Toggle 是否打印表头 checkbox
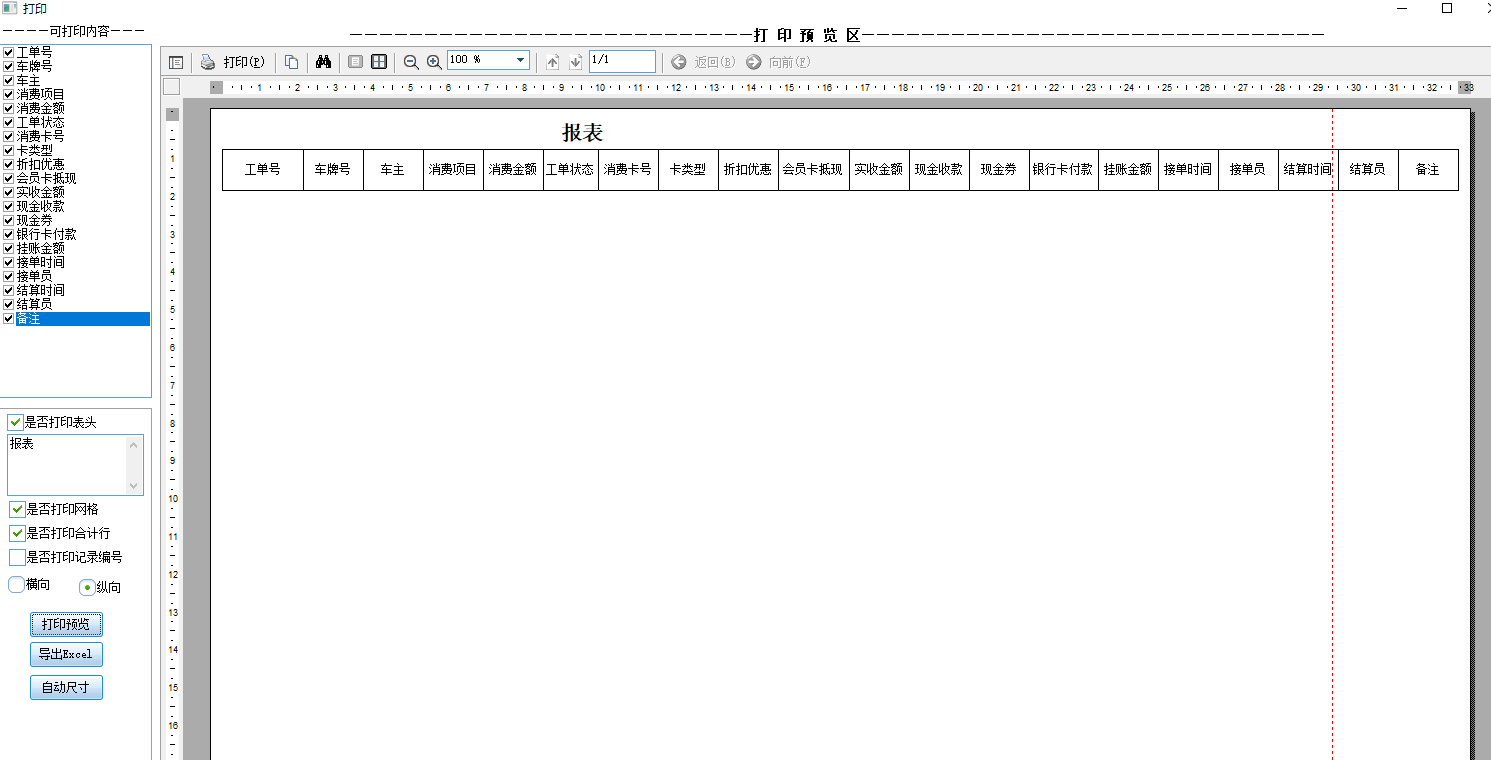The width and height of the screenshot is (1491, 760). (x=16, y=423)
